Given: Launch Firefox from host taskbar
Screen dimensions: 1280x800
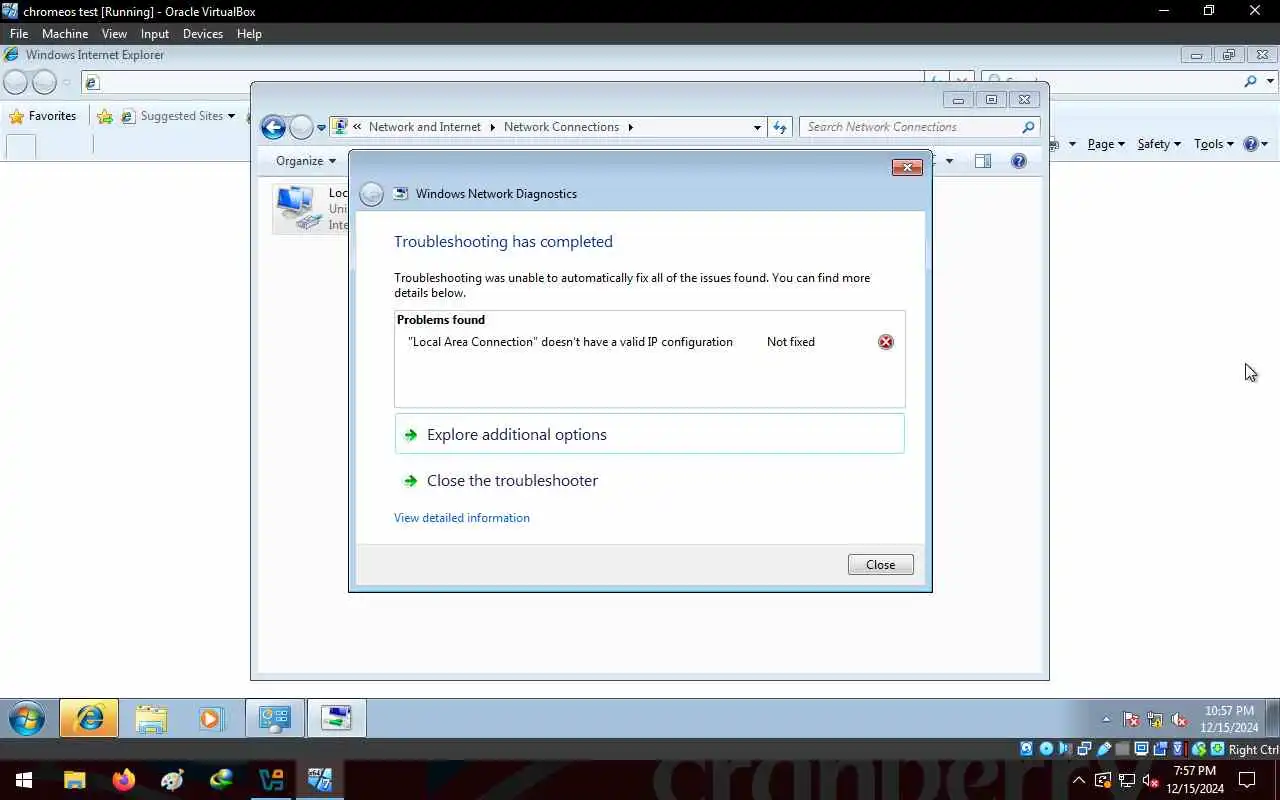Looking at the screenshot, I should coord(124,780).
